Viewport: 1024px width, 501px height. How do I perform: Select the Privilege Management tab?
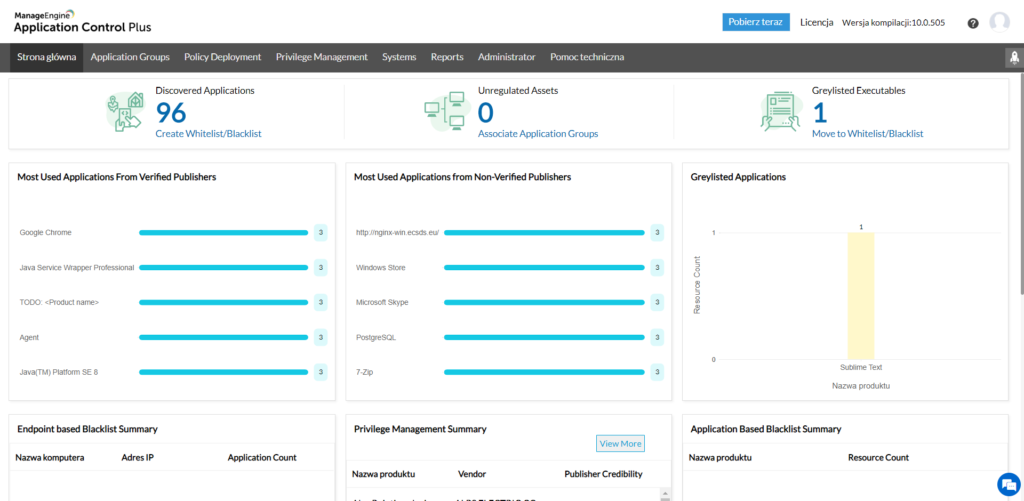pyautogui.click(x=321, y=58)
